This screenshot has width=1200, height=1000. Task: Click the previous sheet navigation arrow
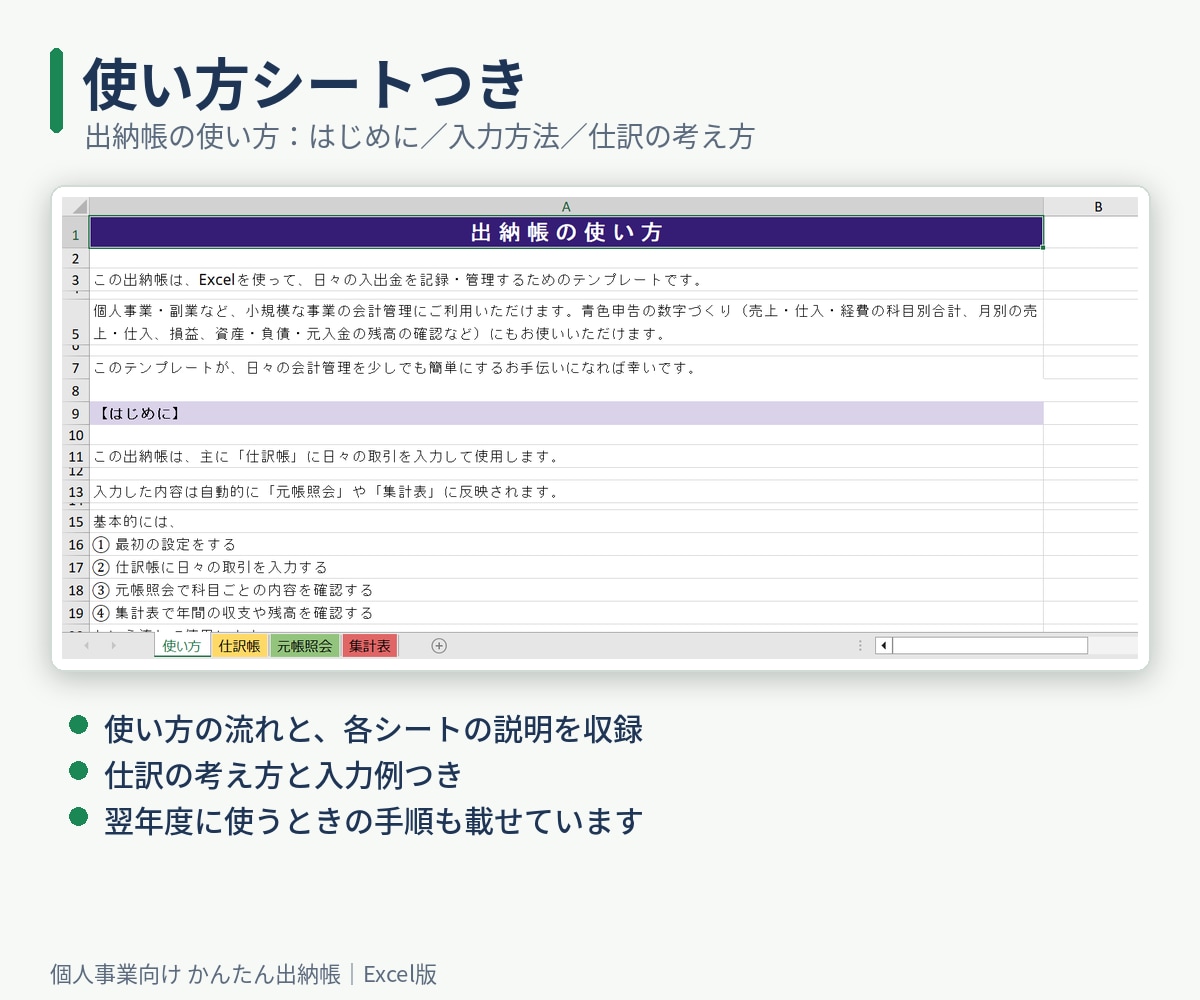click(x=86, y=646)
